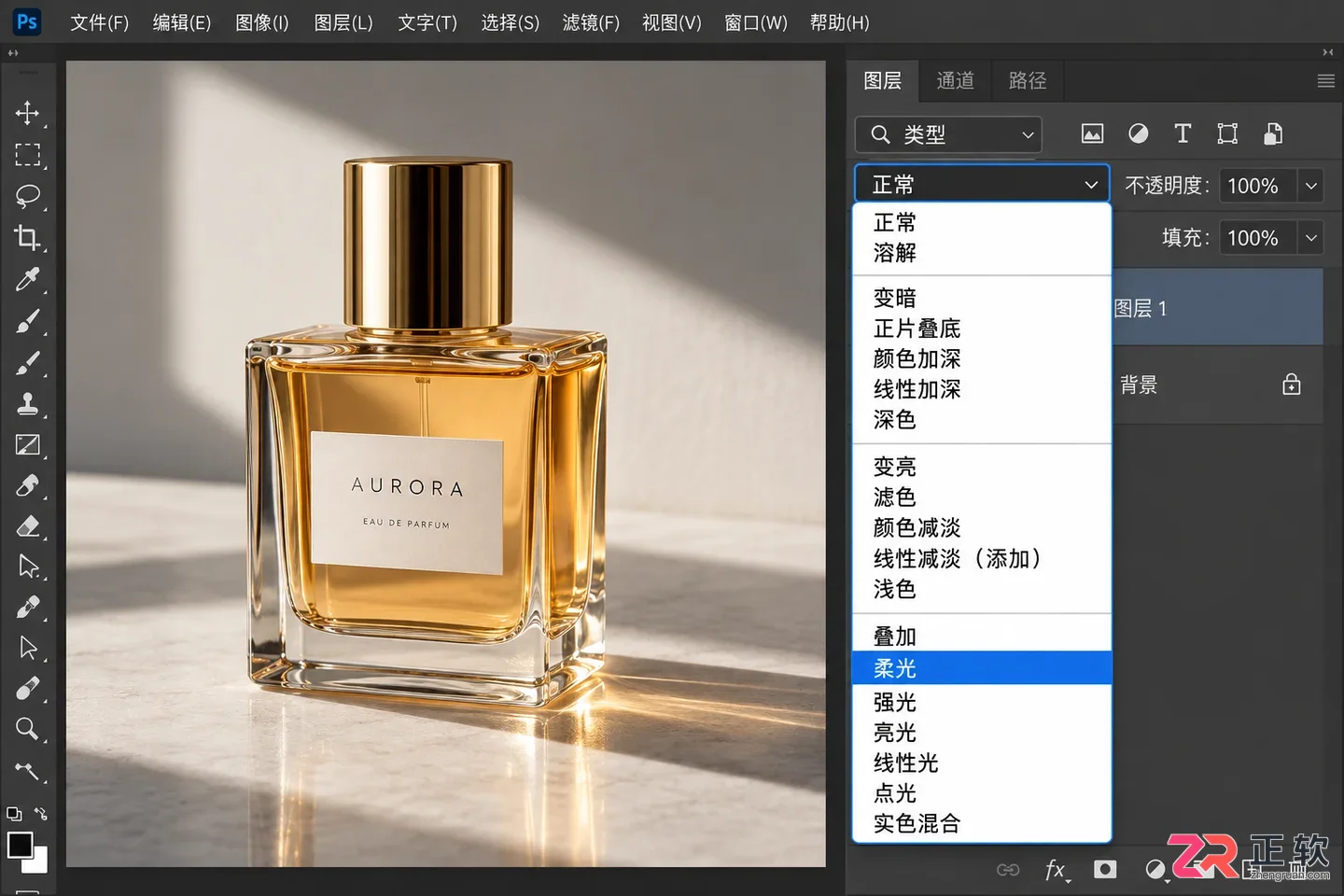Open the fx layer style menu
The image size is (1344, 896).
point(1057,870)
